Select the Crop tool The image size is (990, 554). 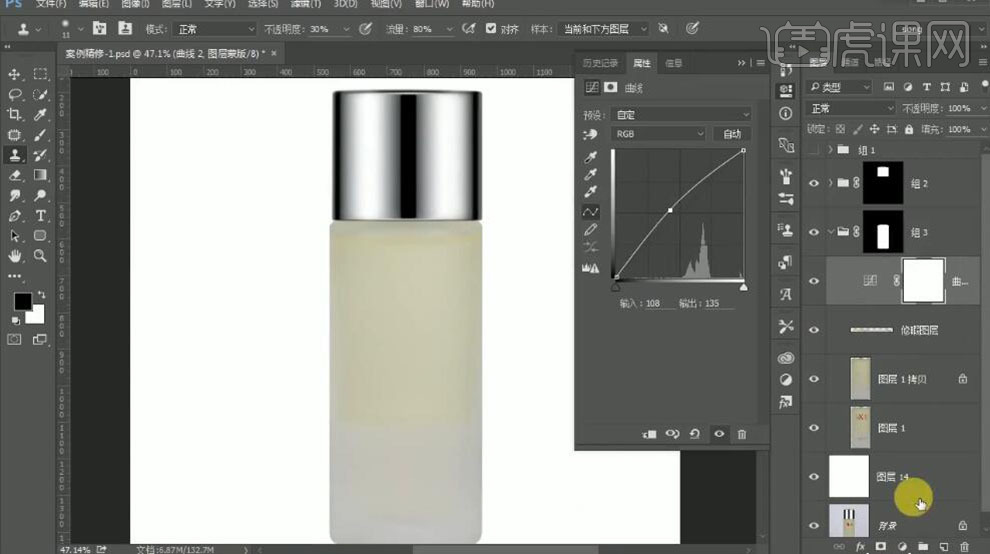[15, 115]
